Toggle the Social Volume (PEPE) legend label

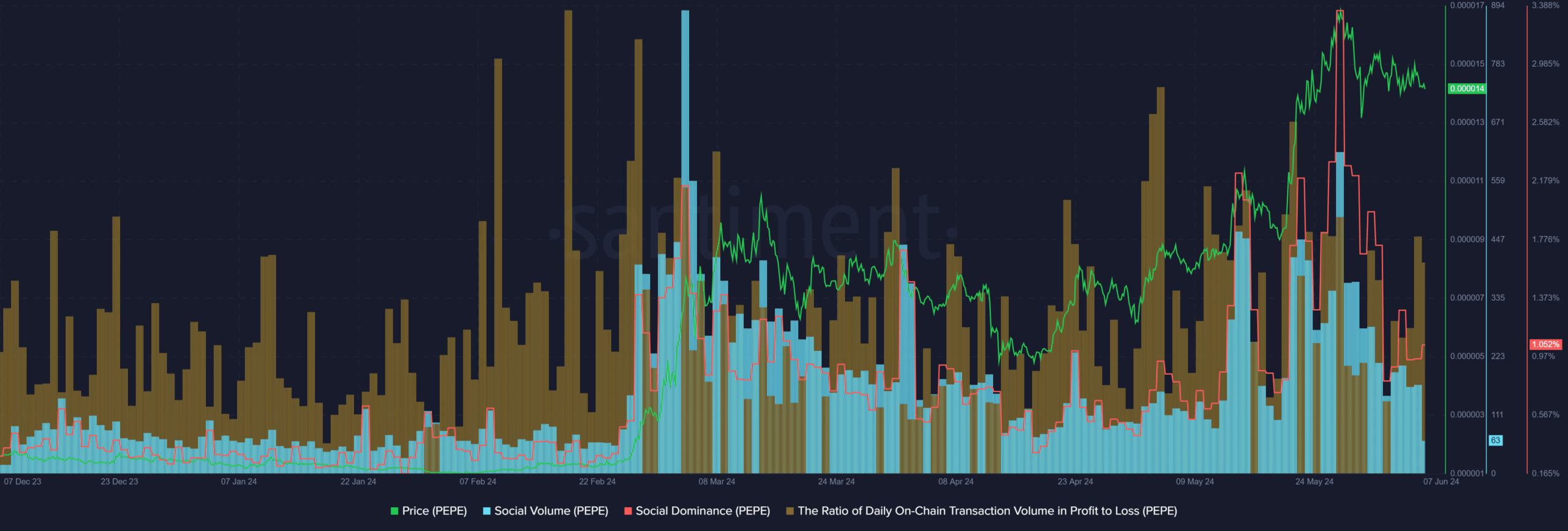(x=551, y=511)
